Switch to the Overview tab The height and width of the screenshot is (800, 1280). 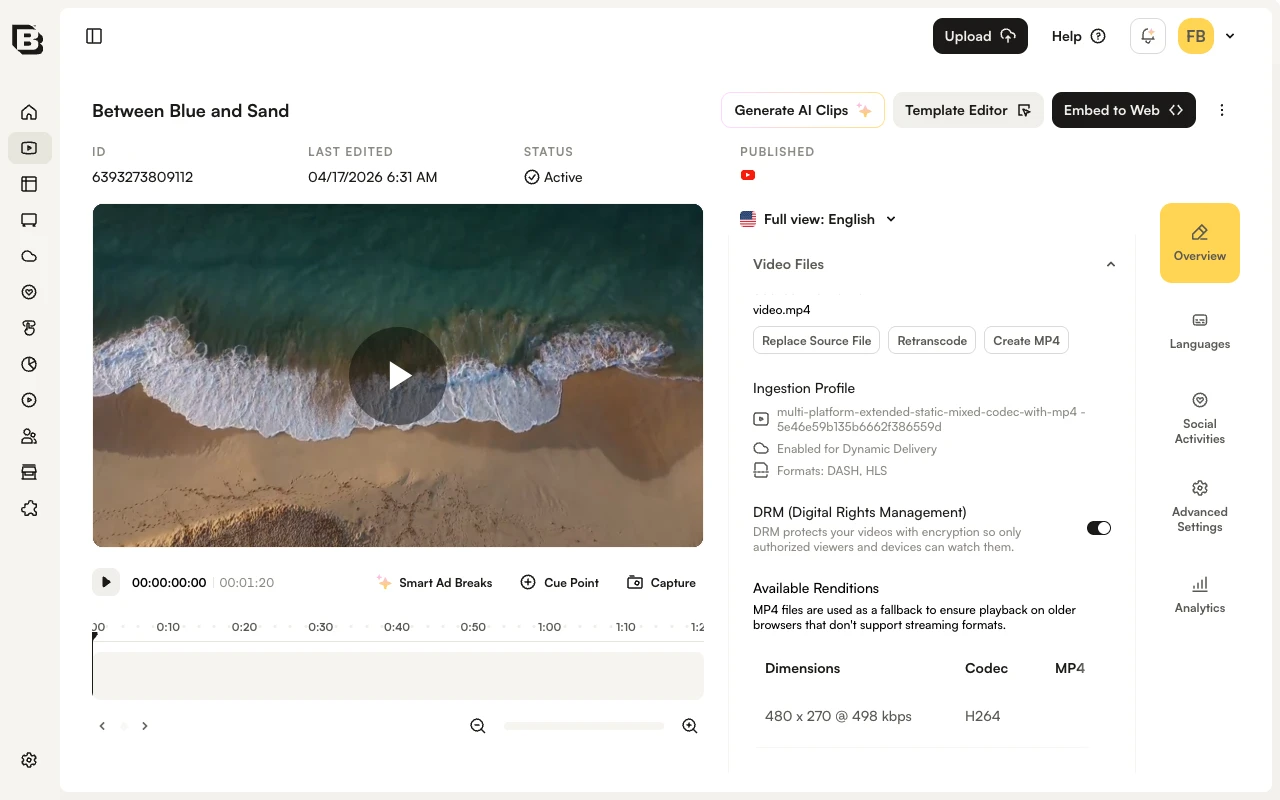(x=1200, y=243)
